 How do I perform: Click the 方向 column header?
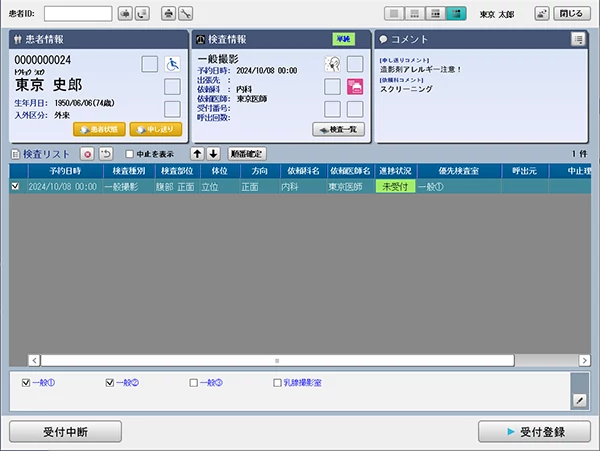(x=260, y=171)
